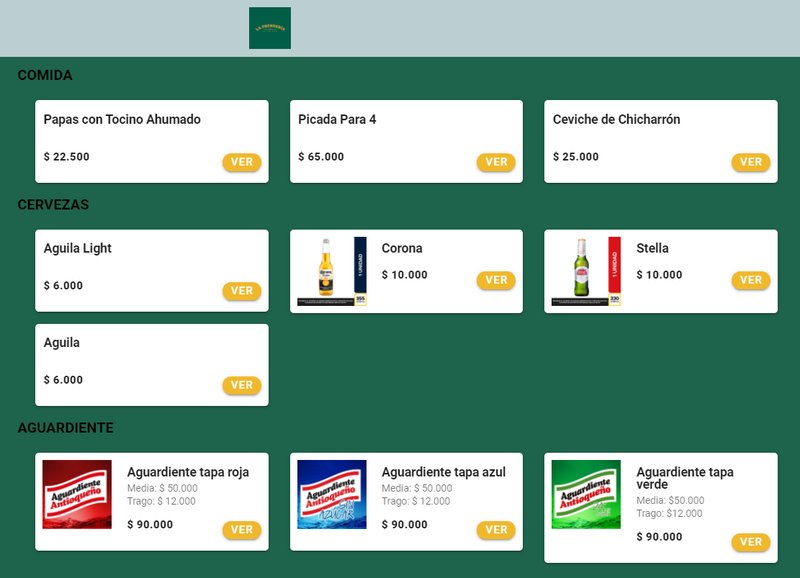Screen dimensions: 800x578
Task: Select the Aguardiente tapa azul blue image
Action: (x=332, y=494)
